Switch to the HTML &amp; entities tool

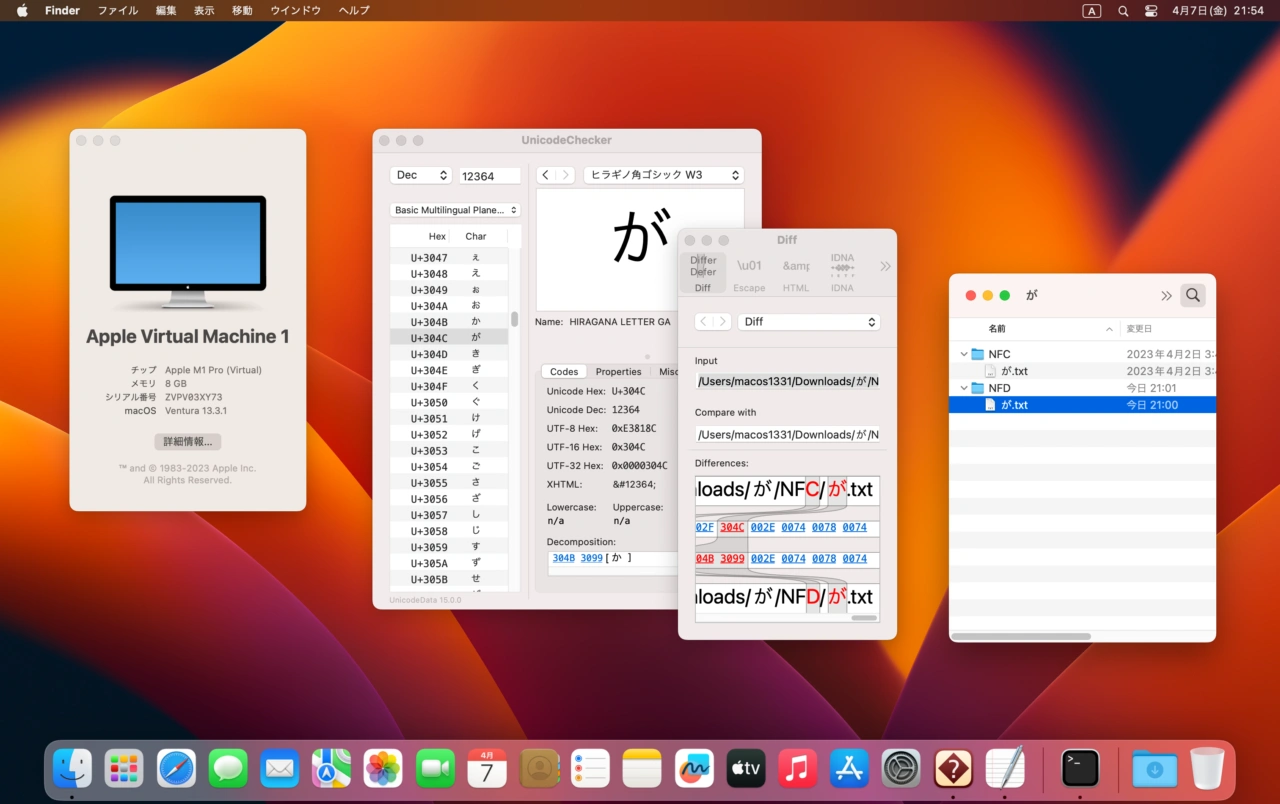[x=796, y=272]
